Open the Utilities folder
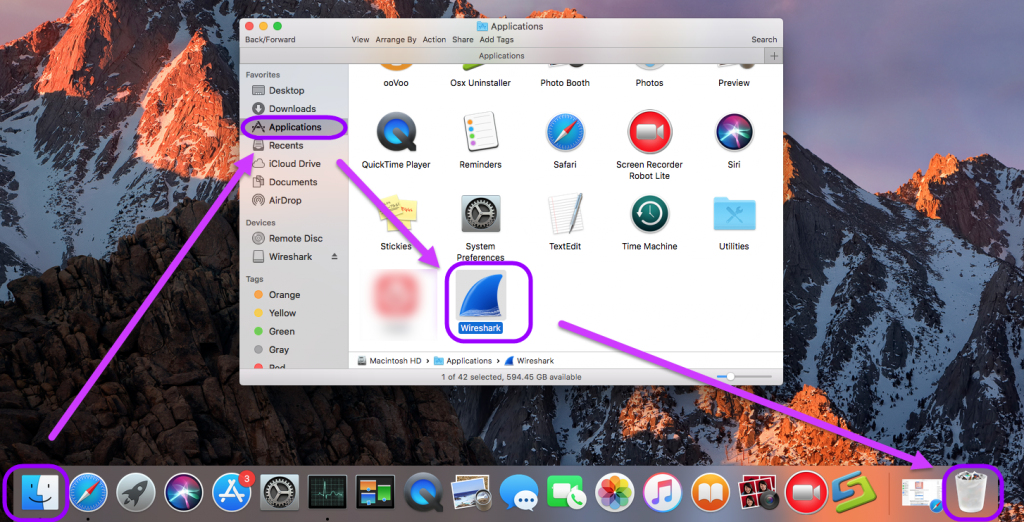The height and width of the screenshot is (522, 1024). pos(734,214)
